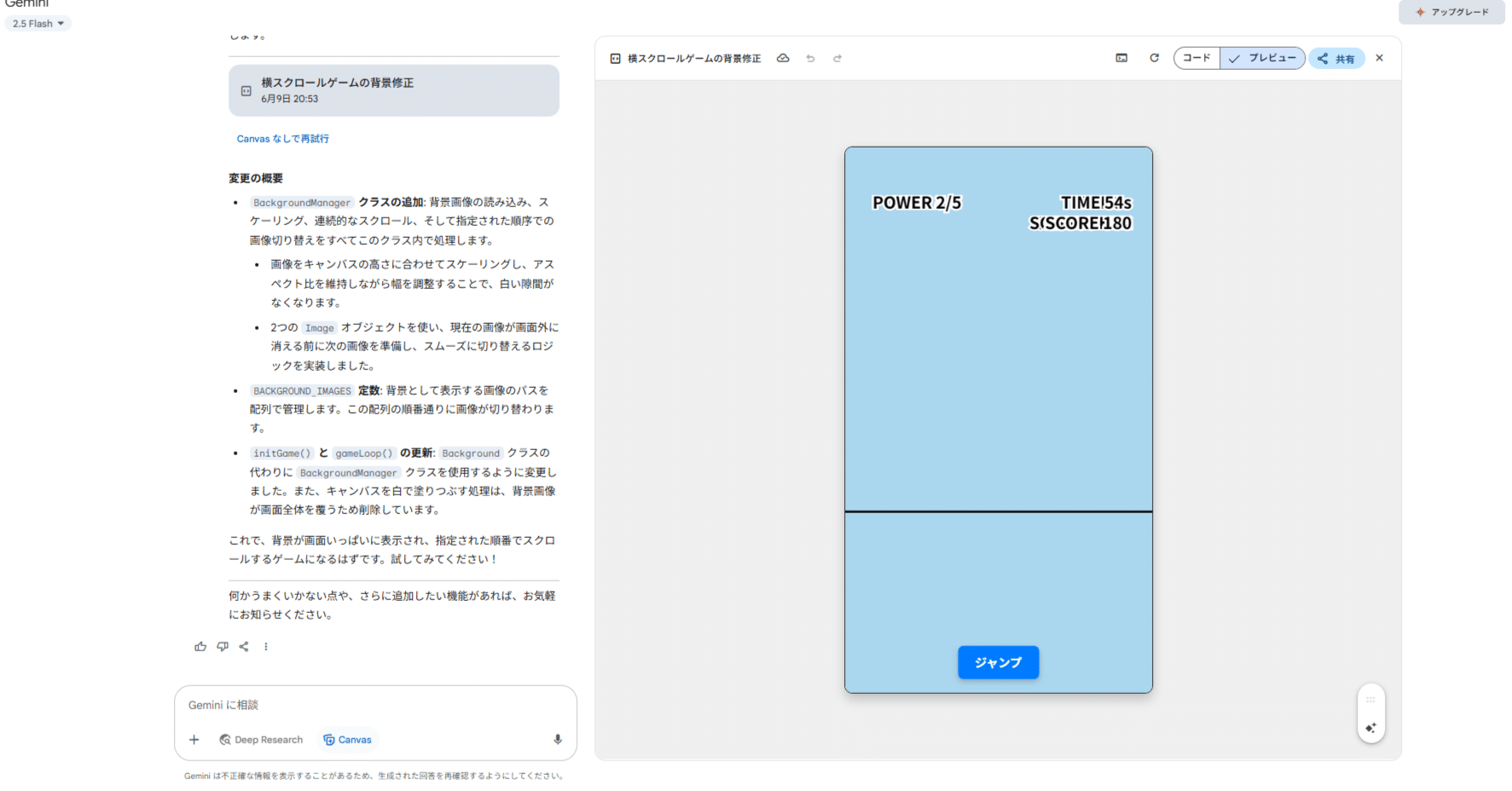This screenshot has height=791, width=1512.
Task: Open the attachment plus menu
Action: (x=194, y=739)
